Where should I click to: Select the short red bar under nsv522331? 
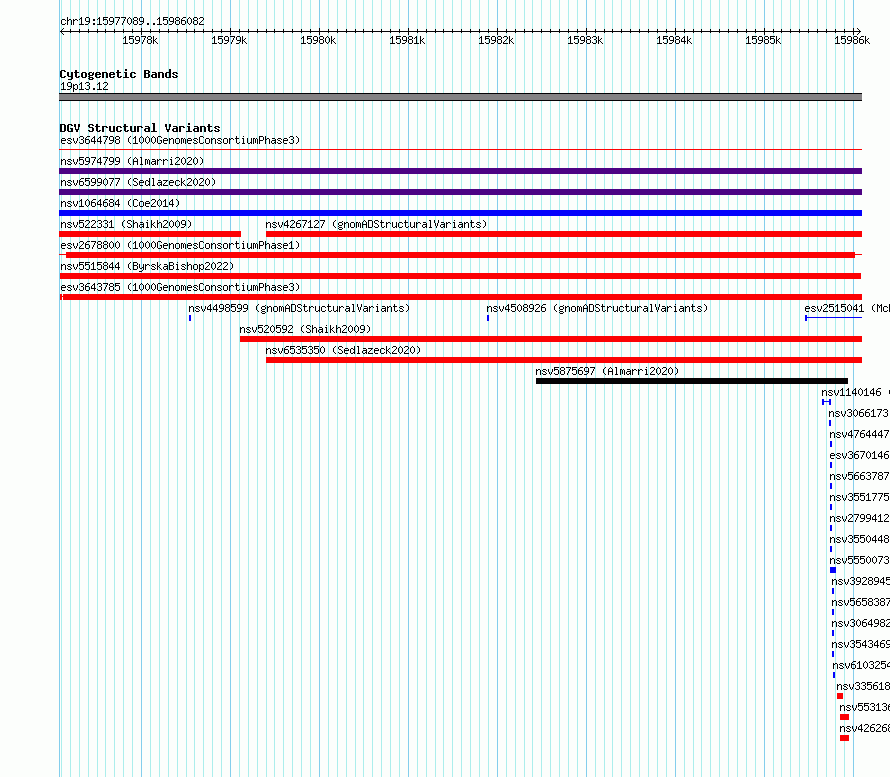(x=150, y=234)
